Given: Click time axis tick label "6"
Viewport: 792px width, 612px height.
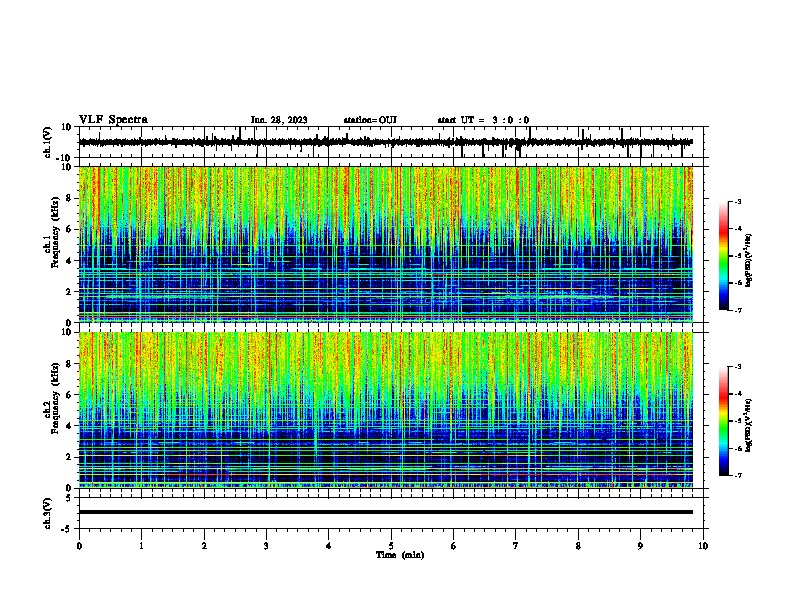Looking at the screenshot, I should point(453,546).
